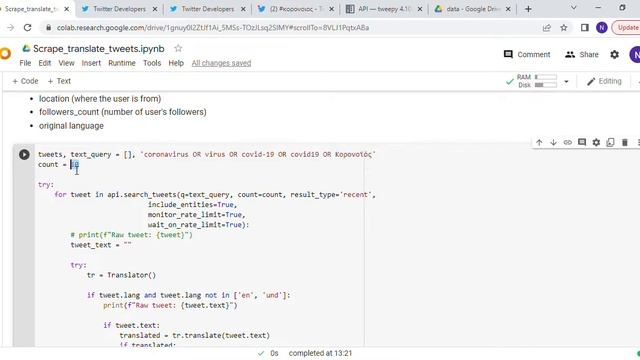The image size is (640, 360).
Task: Close the API tweepy tab
Action: coord(420,9)
